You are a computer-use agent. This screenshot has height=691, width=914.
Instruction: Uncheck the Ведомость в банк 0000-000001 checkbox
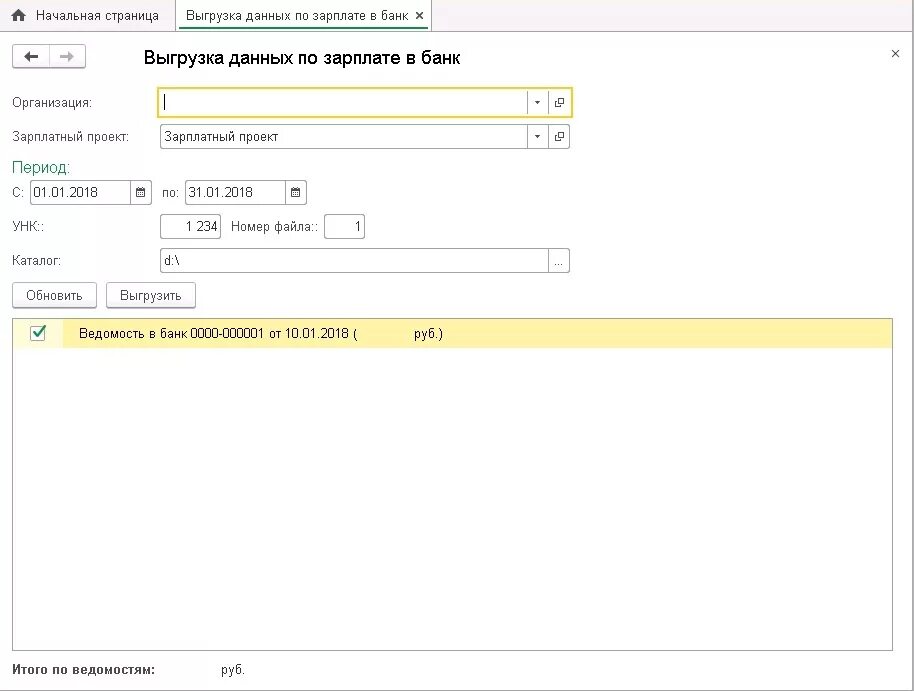coord(38,333)
